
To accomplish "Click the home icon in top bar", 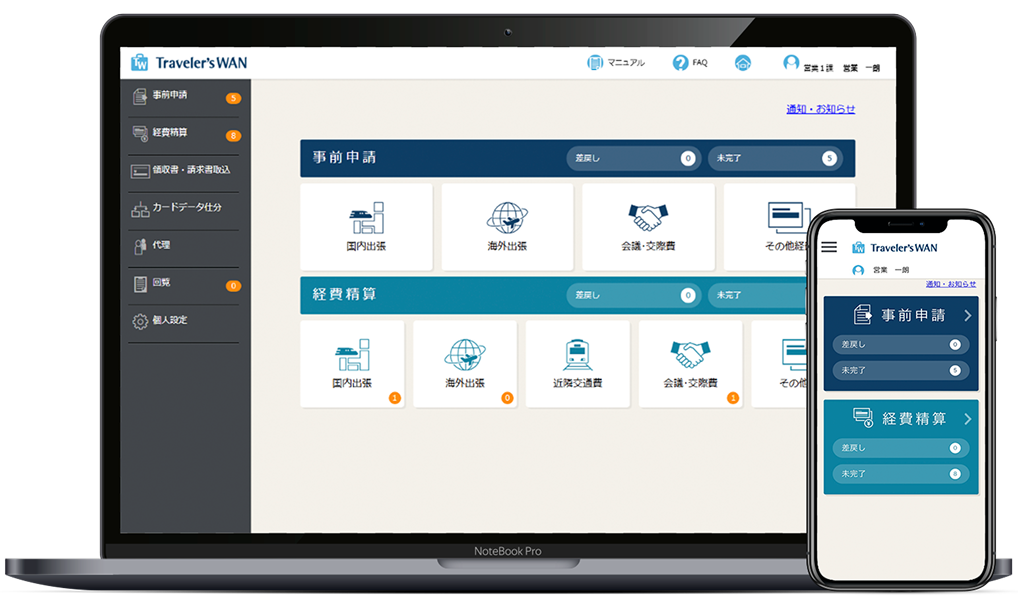I will tap(742, 63).
